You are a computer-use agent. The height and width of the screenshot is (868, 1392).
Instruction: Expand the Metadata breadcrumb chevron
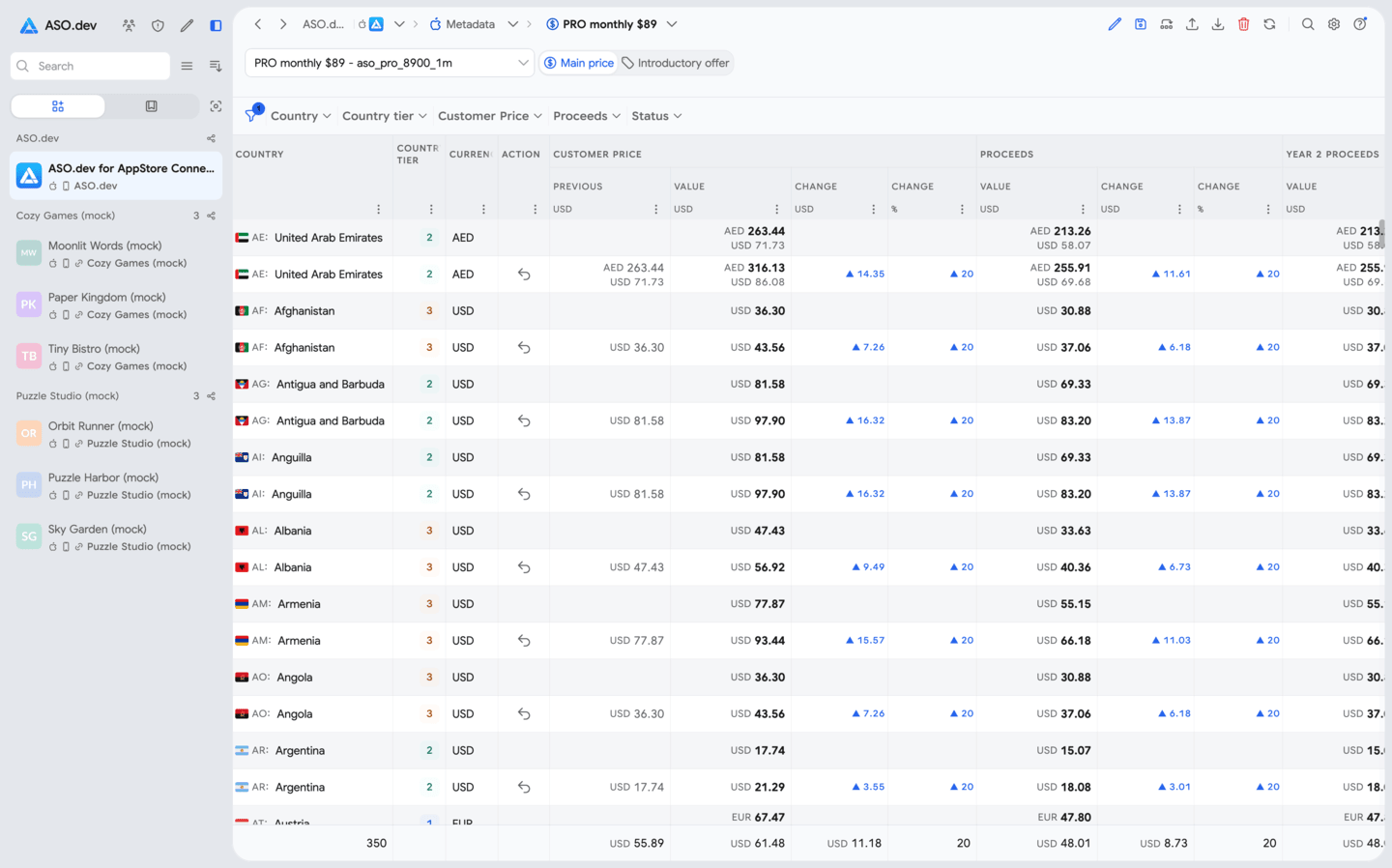point(513,24)
